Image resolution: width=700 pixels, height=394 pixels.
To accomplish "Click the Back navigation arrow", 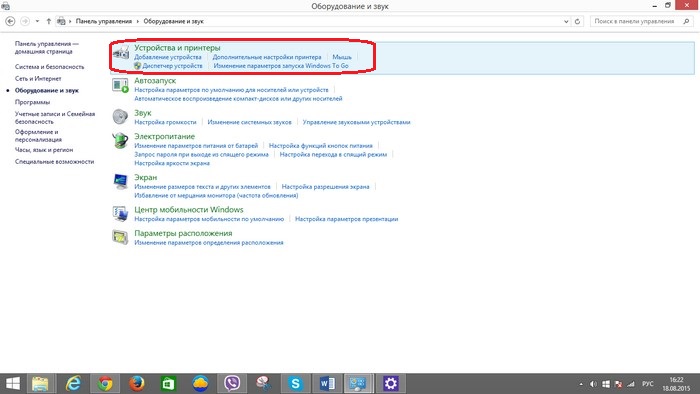I will click(10, 21).
